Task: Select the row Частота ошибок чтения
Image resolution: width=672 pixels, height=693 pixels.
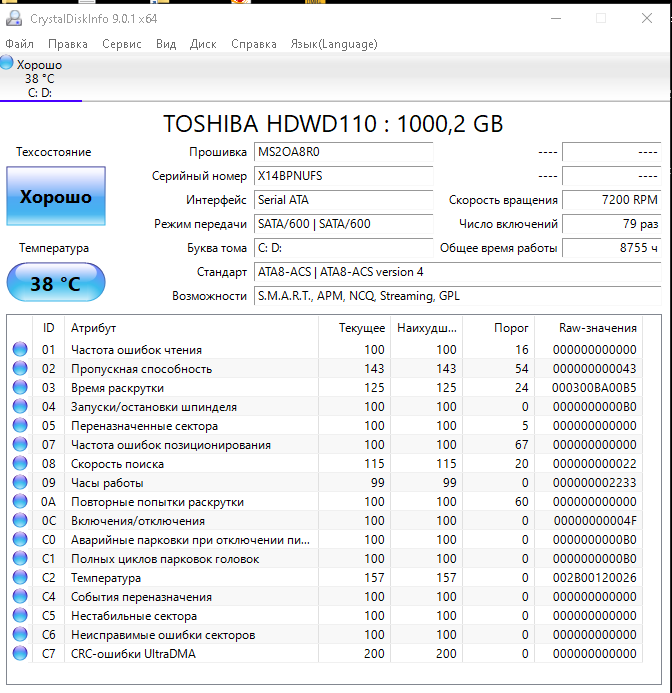Action: [325, 349]
